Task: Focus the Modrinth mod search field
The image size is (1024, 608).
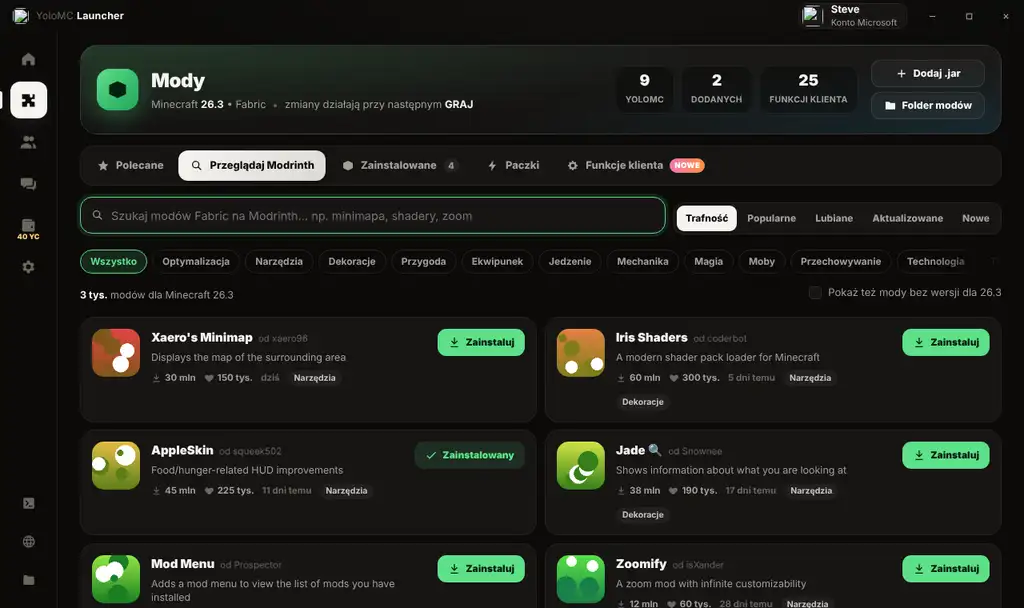Action: pyautogui.click(x=373, y=216)
